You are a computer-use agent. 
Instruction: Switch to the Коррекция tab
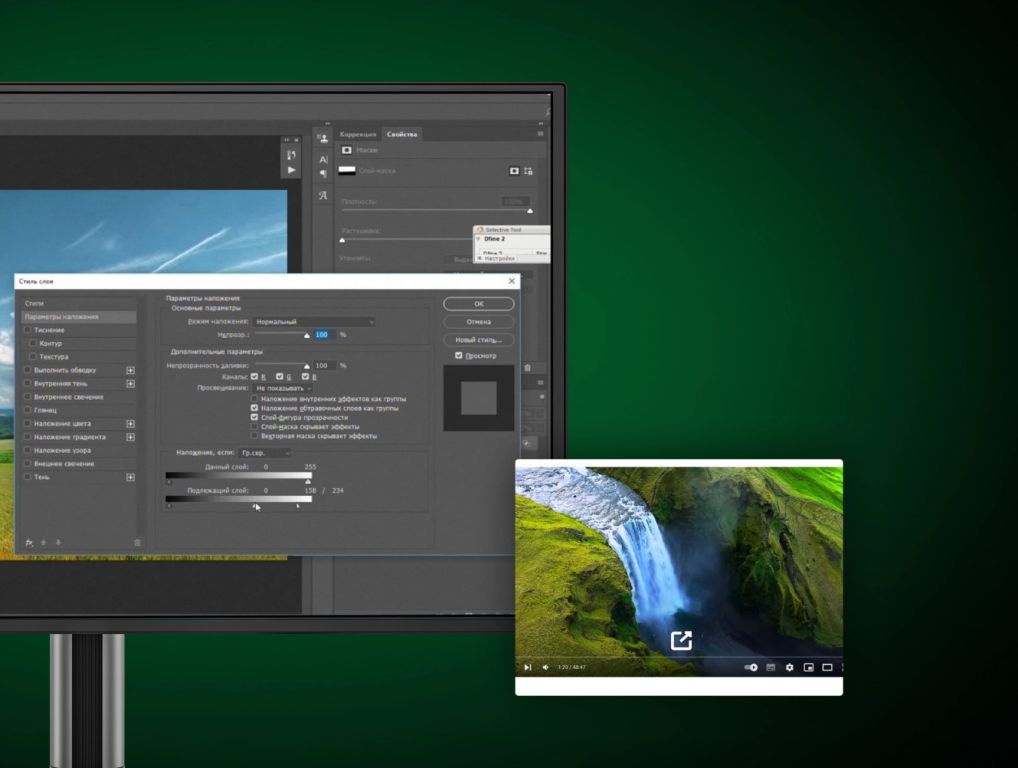point(357,134)
